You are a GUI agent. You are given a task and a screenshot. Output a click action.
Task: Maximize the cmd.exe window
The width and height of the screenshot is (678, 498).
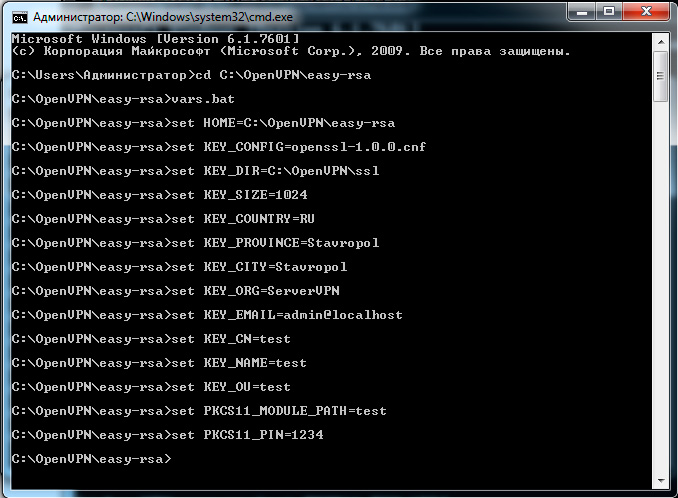609,12
